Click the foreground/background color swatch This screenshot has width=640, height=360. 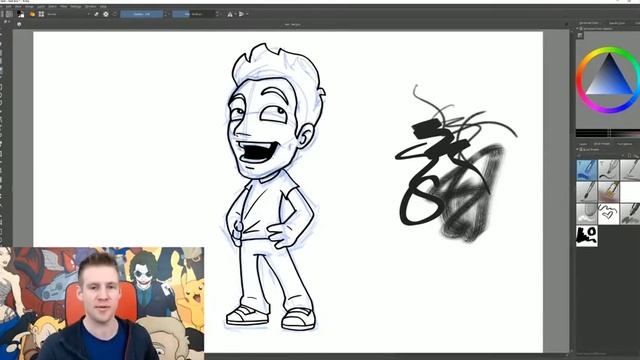pos(20,14)
